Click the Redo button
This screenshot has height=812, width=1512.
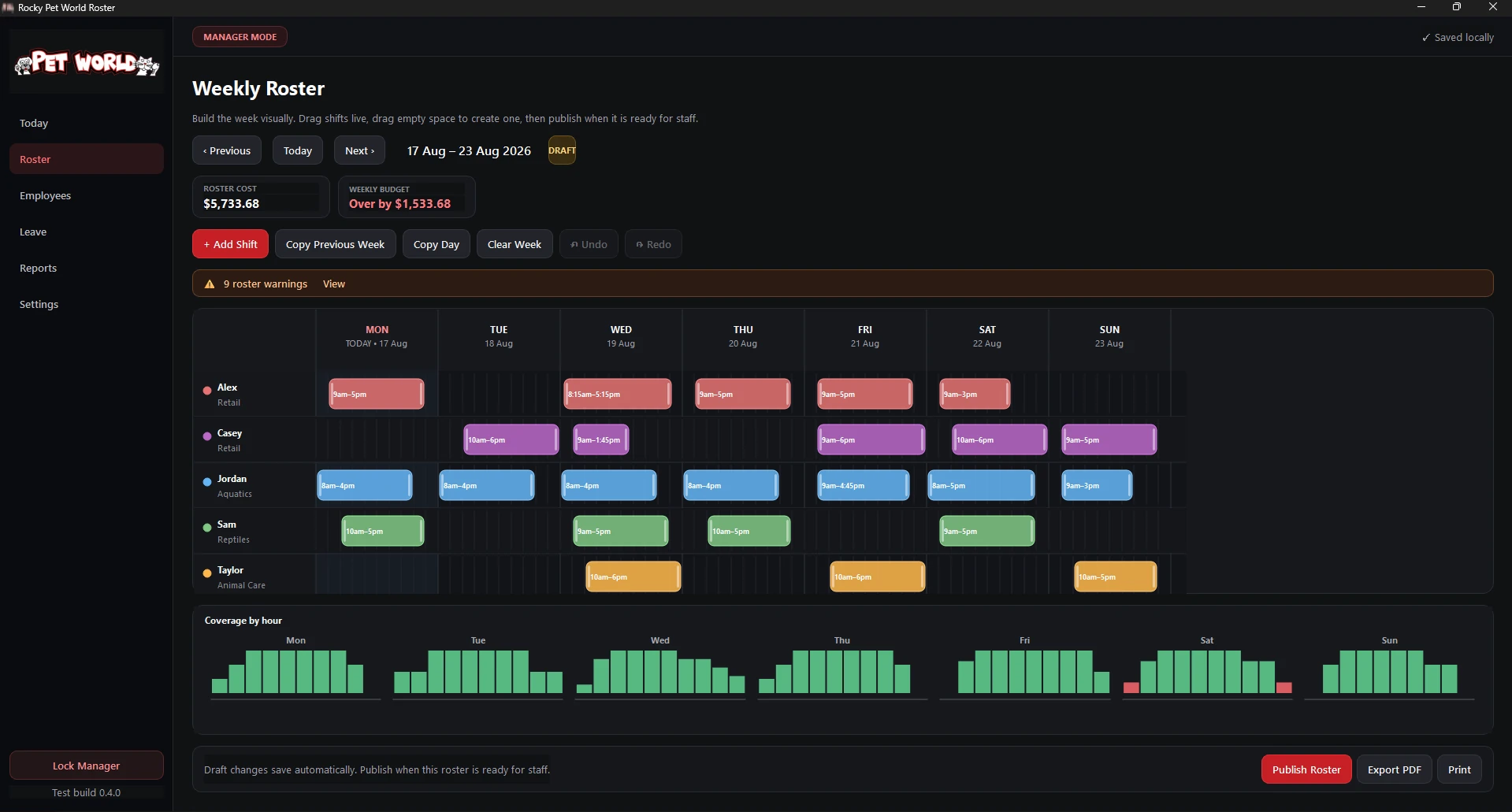[653, 244]
